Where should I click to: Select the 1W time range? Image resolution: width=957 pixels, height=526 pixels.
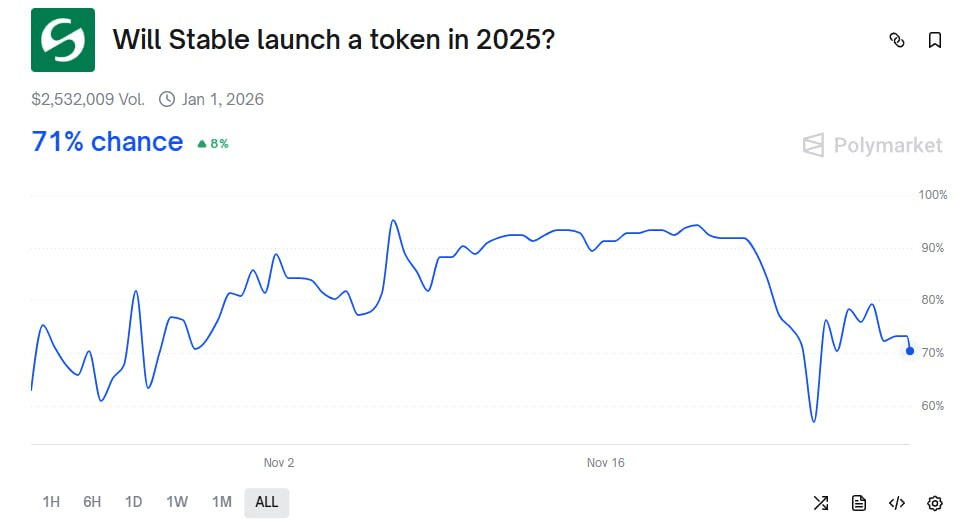[x=177, y=502]
